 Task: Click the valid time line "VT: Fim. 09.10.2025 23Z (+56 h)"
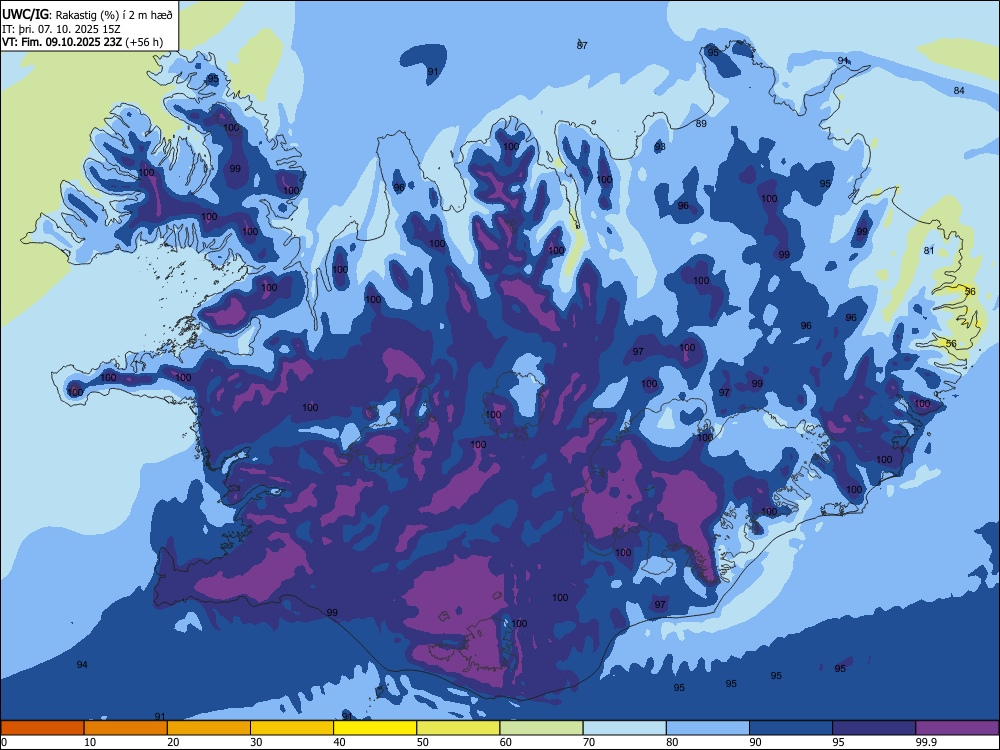[82, 42]
